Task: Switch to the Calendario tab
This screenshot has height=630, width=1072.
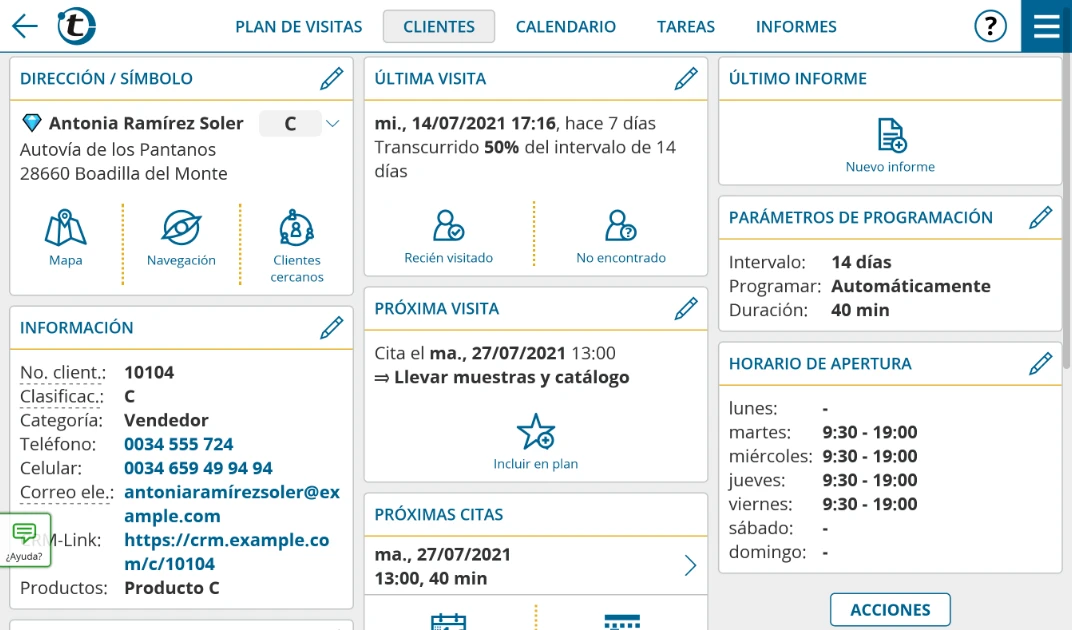Action: [566, 26]
